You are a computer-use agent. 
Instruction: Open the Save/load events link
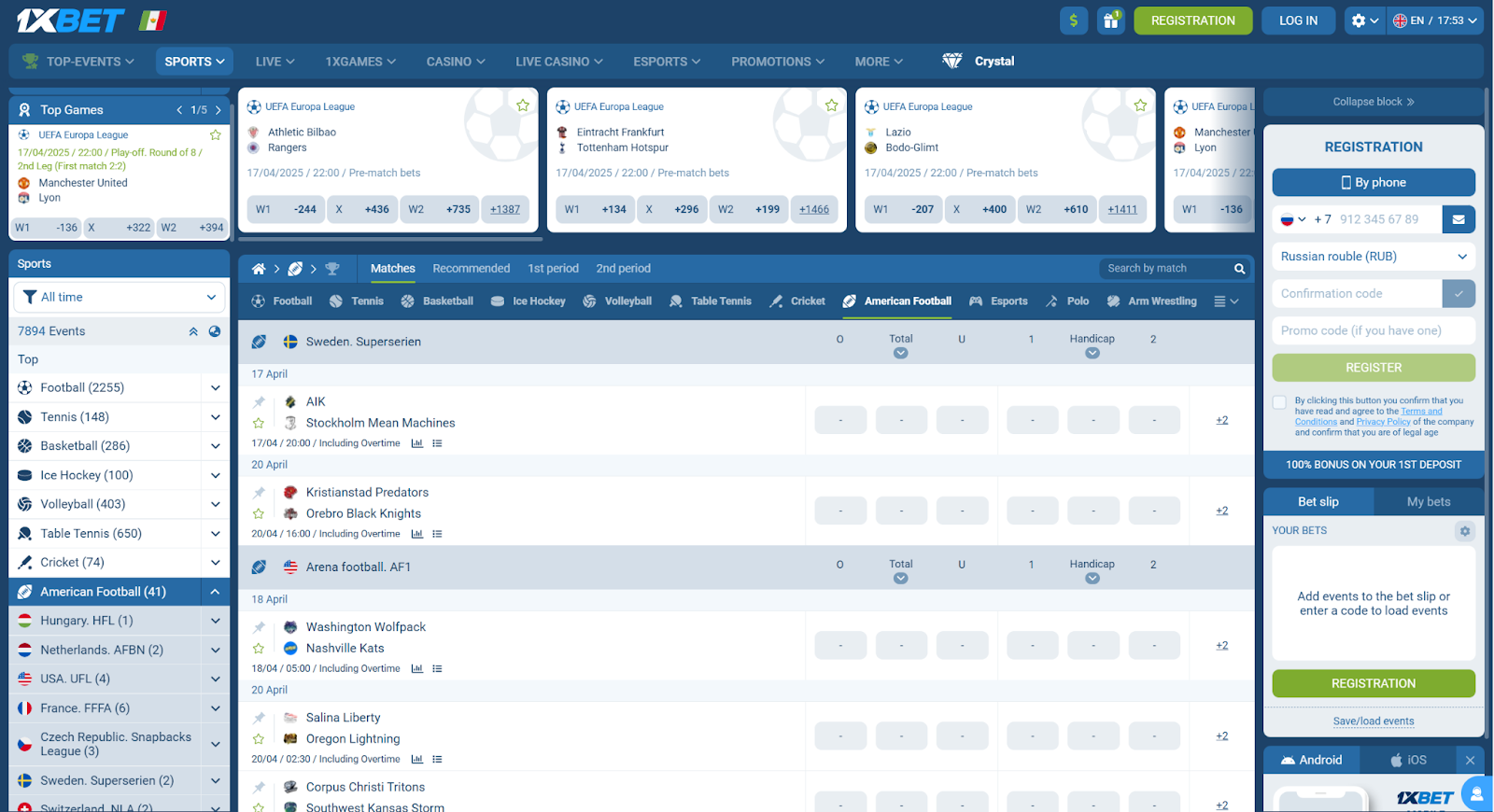1373,721
